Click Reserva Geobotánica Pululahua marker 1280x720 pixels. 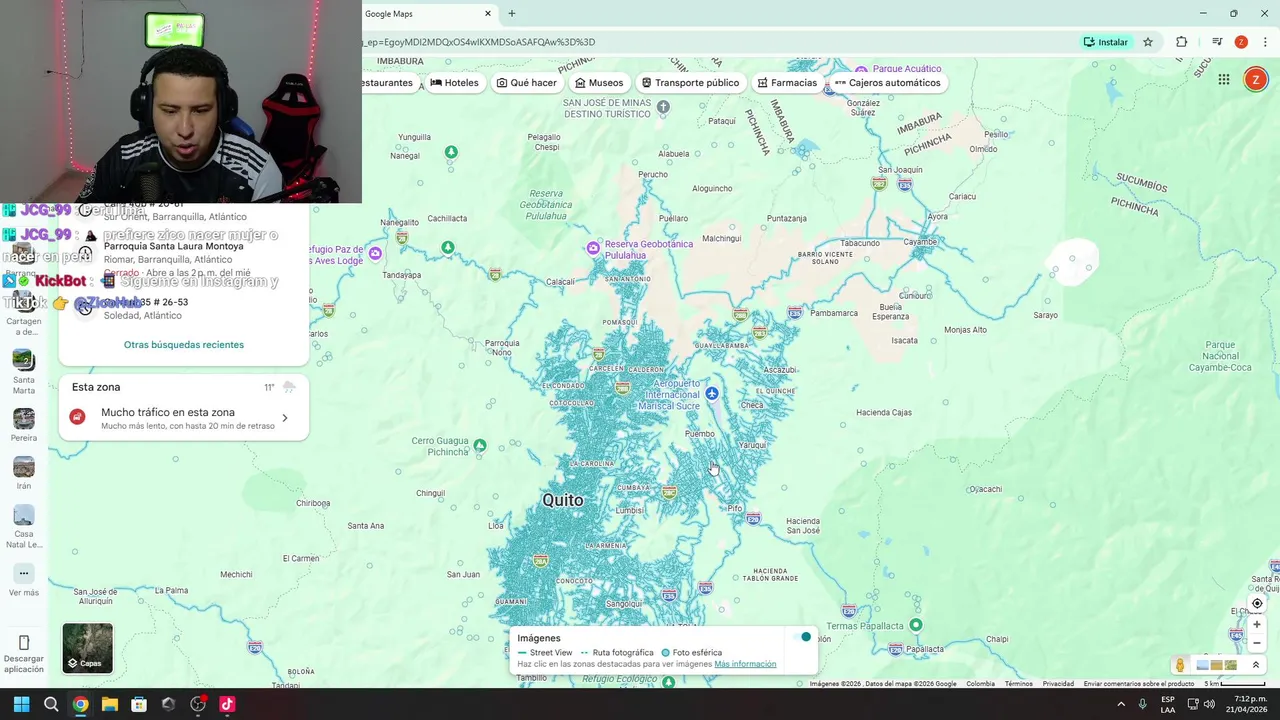(x=593, y=247)
